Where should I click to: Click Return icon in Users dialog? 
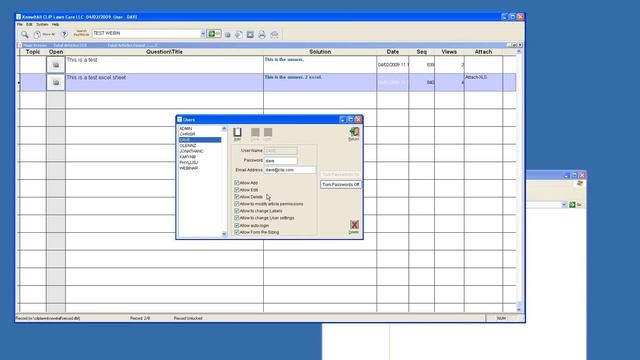coord(354,133)
